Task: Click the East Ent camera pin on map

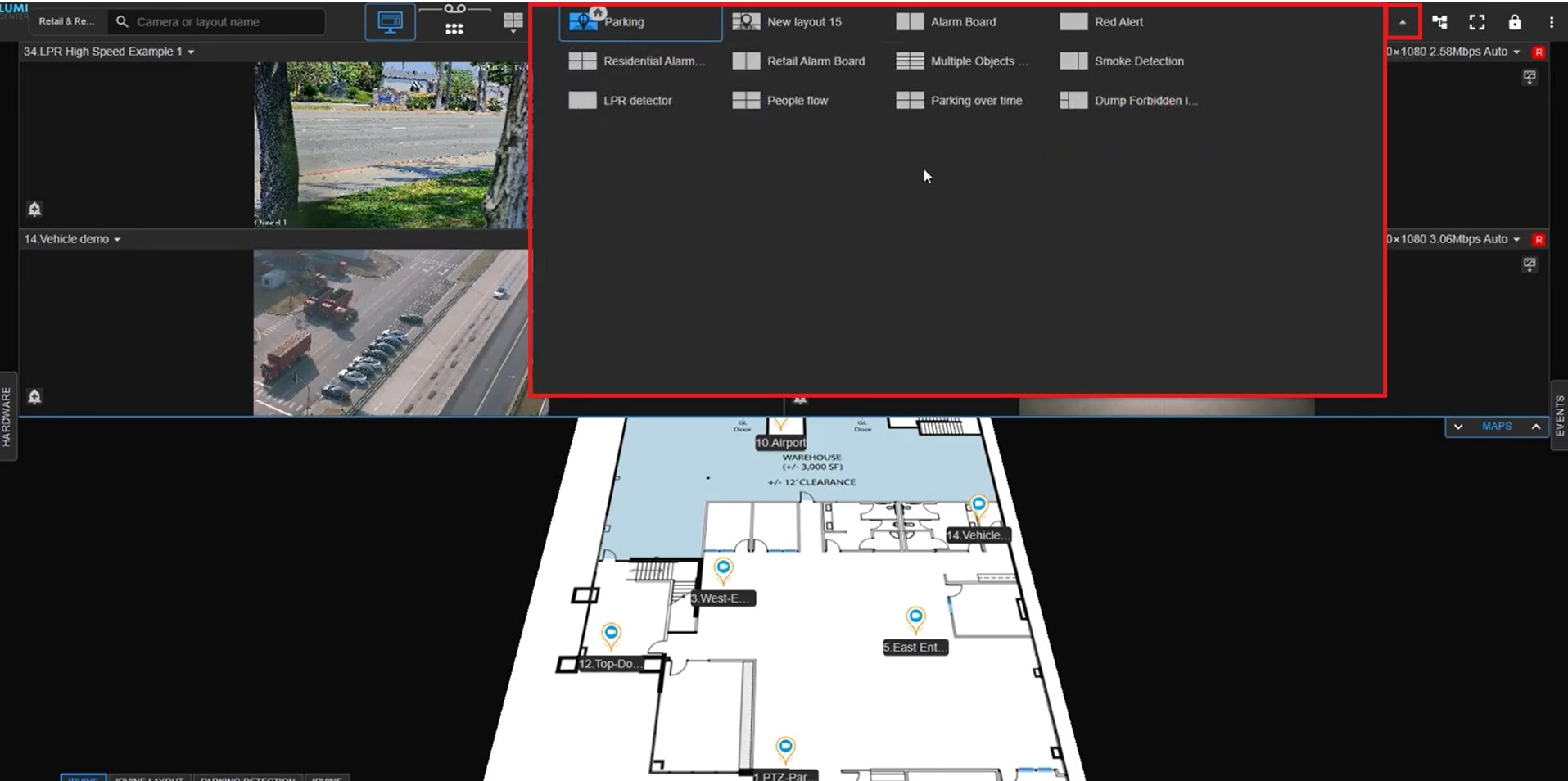Action: point(915,617)
